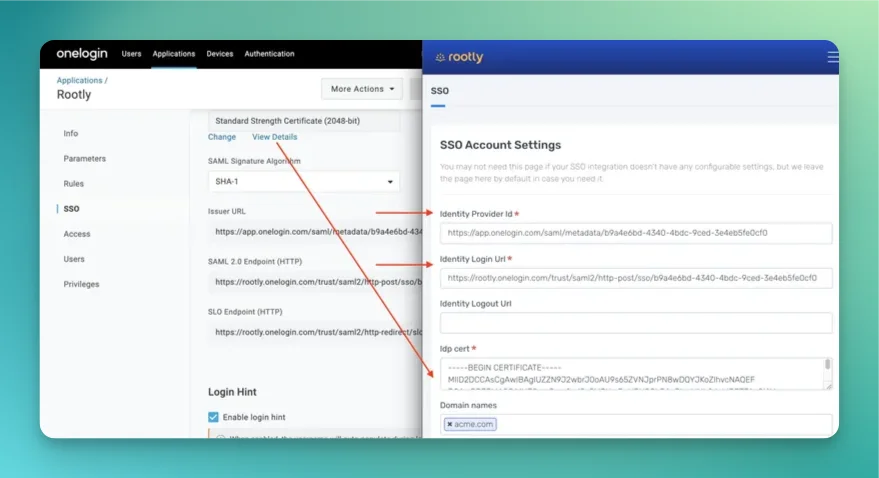Click the Login Hint heading
Image resolution: width=879 pixels, height=478 pixels.
(232, 392)
